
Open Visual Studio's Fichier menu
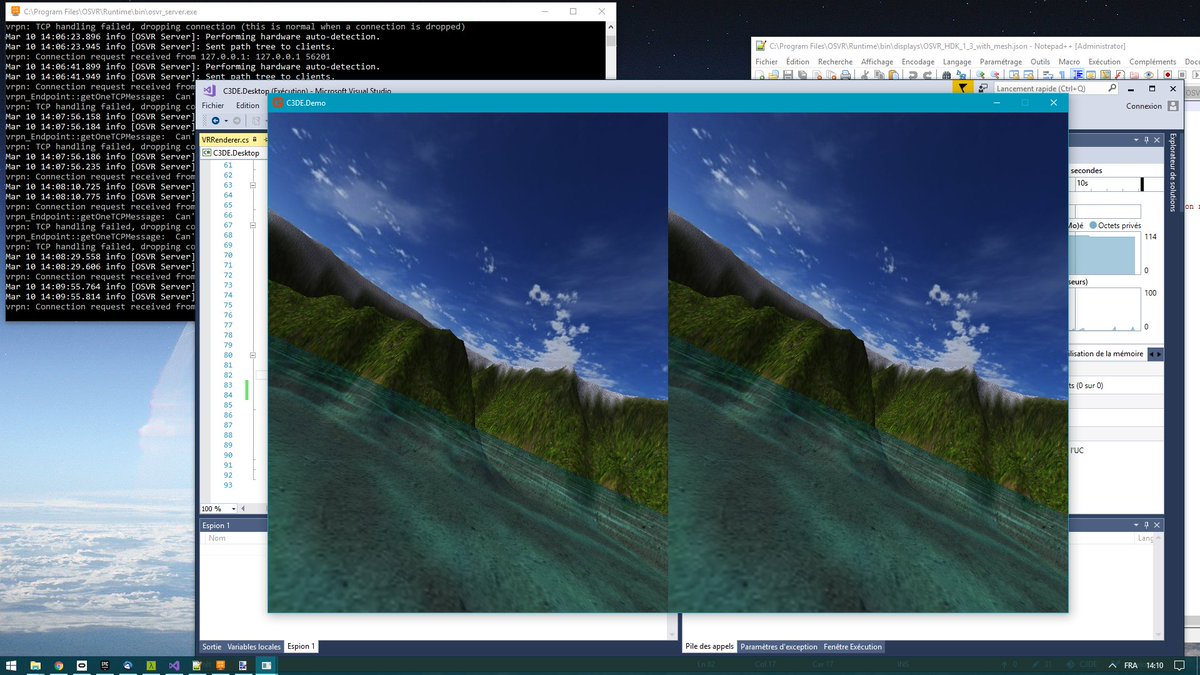tap(213, 105)
